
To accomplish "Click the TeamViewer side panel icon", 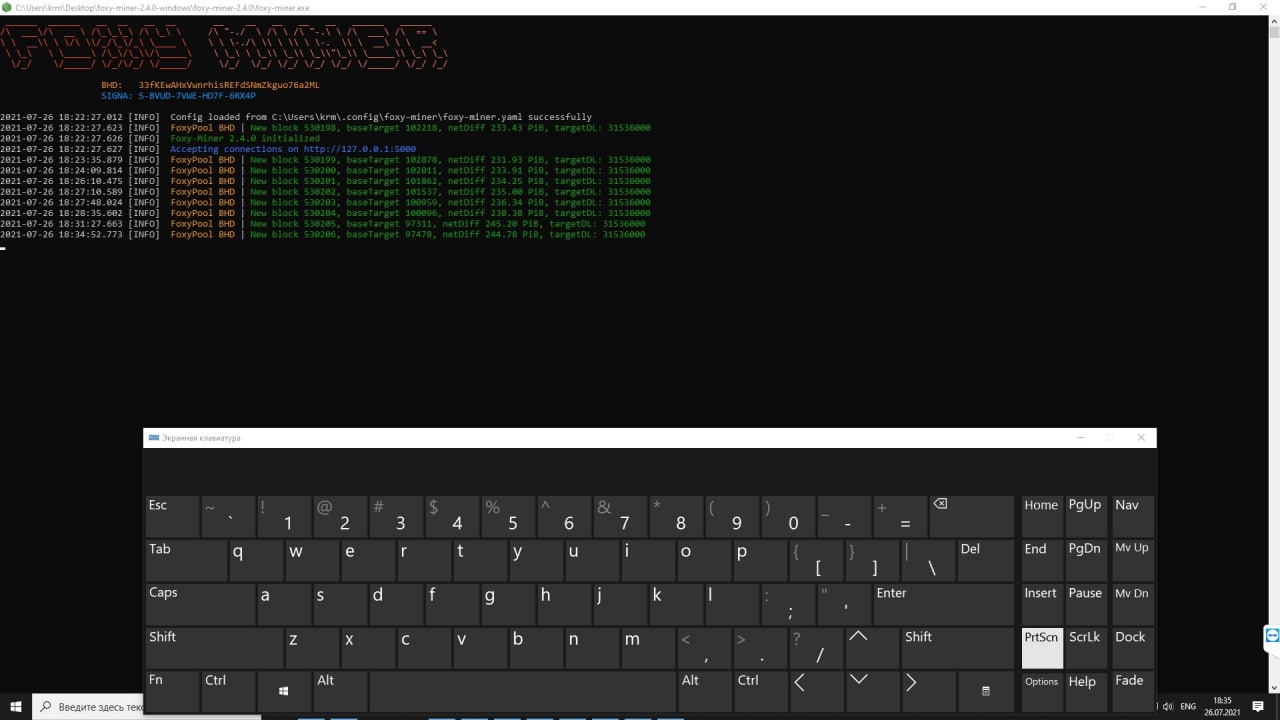I will click(x=1271, y=636).
